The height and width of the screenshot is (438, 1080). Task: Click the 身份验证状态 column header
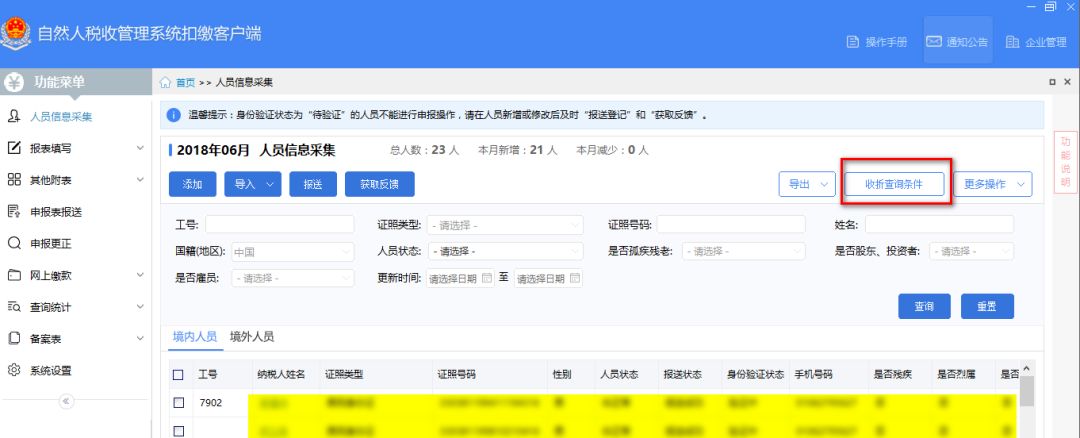(756, 375)
